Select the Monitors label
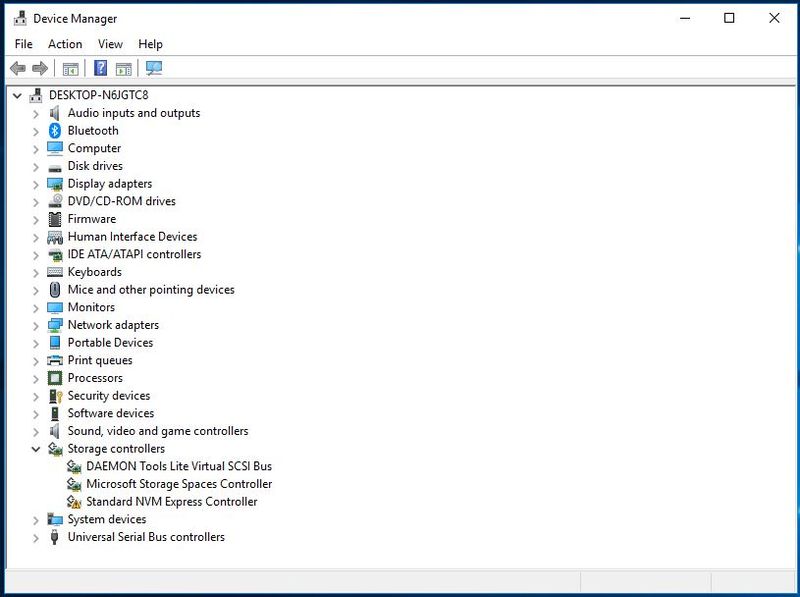The image size is (800, 597). 91,307
